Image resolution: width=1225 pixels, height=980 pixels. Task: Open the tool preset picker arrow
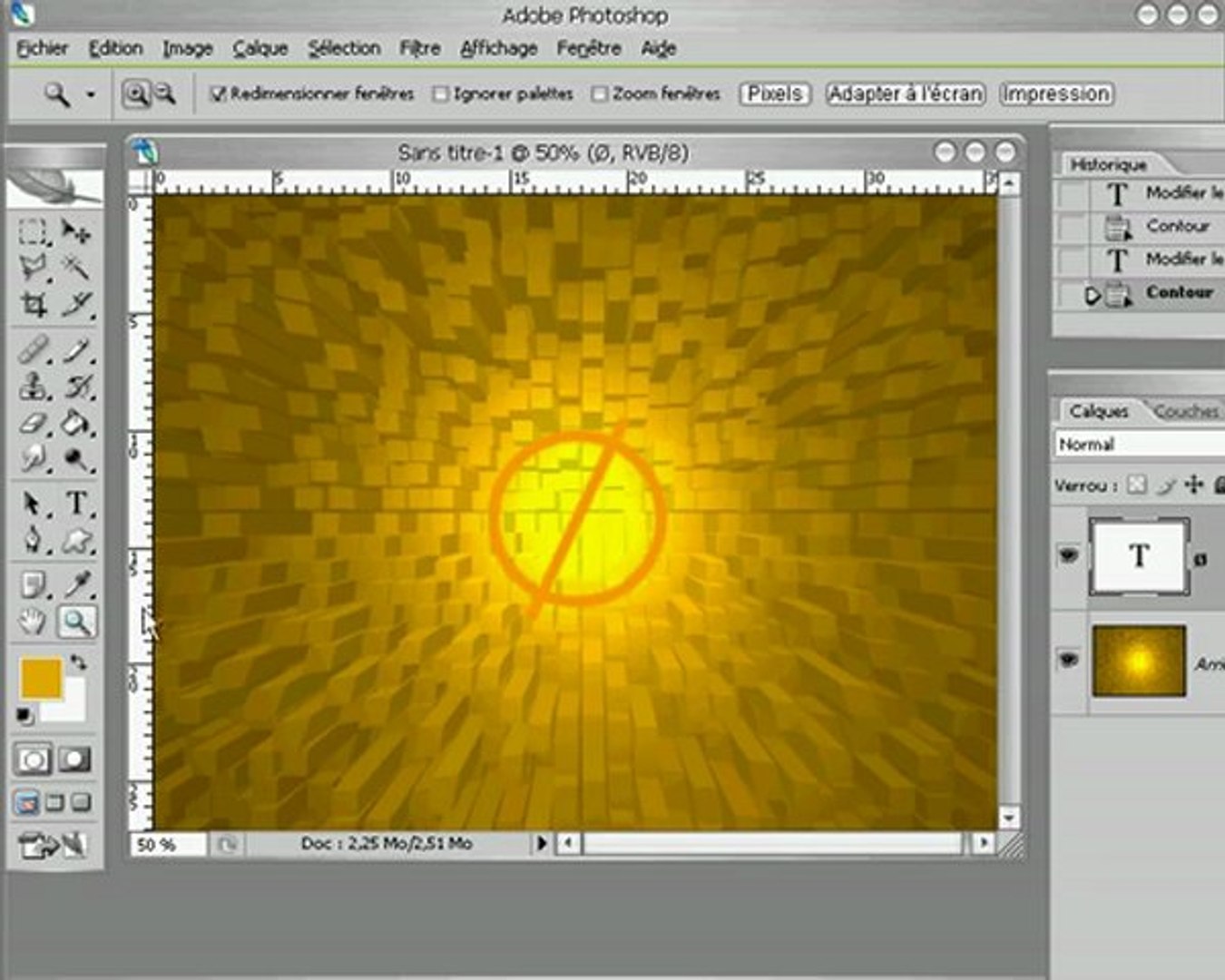pyautogui.click(x=91, y=93)
